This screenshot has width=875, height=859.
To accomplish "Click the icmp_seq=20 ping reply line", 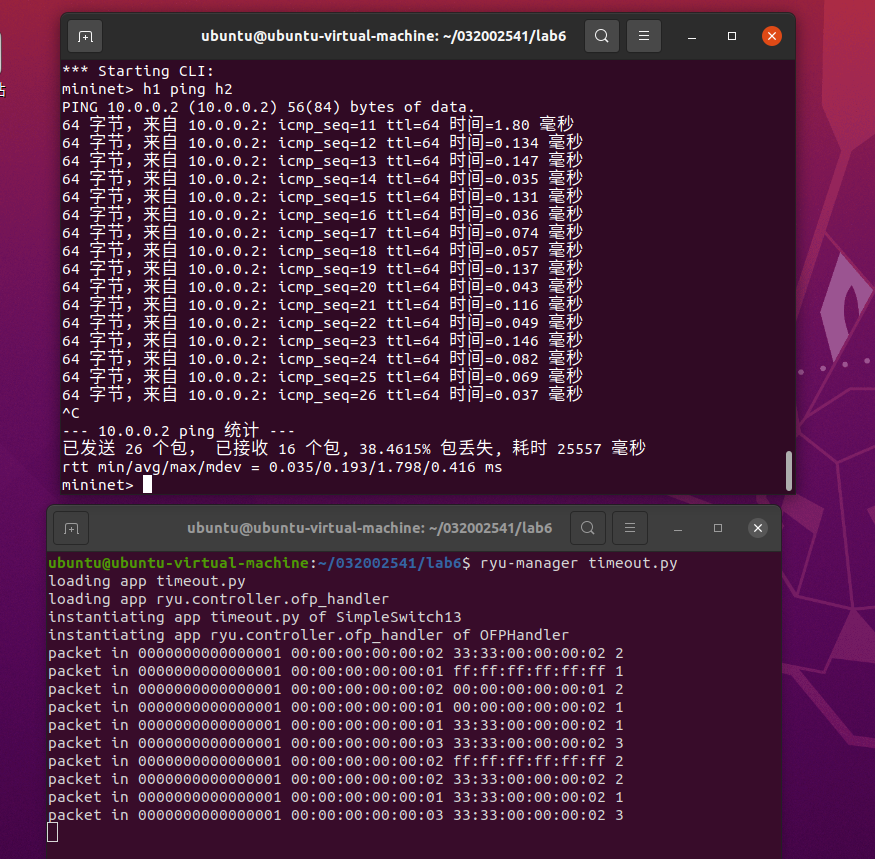I will [322, 287].
